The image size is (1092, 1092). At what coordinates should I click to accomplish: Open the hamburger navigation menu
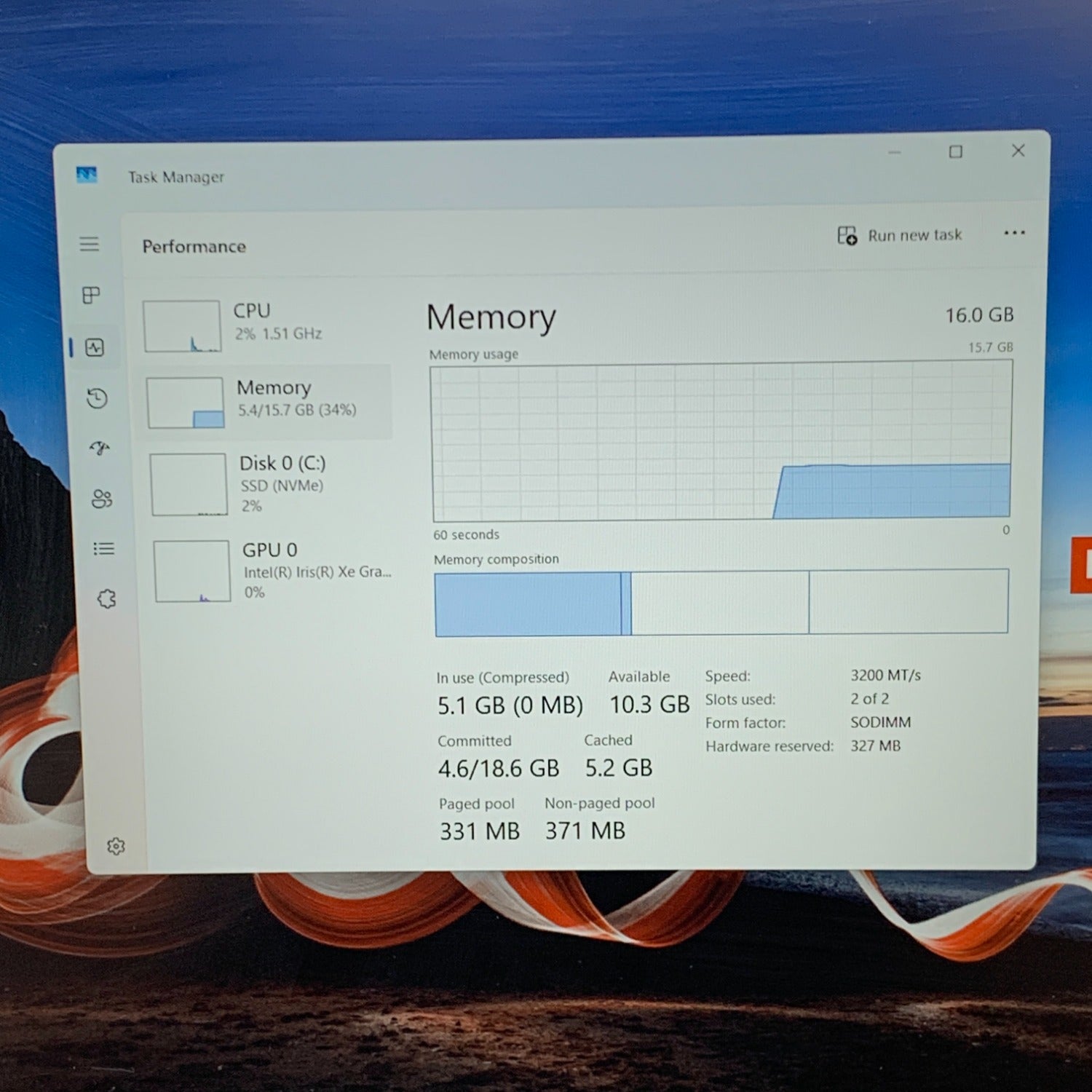coord(89,244)
